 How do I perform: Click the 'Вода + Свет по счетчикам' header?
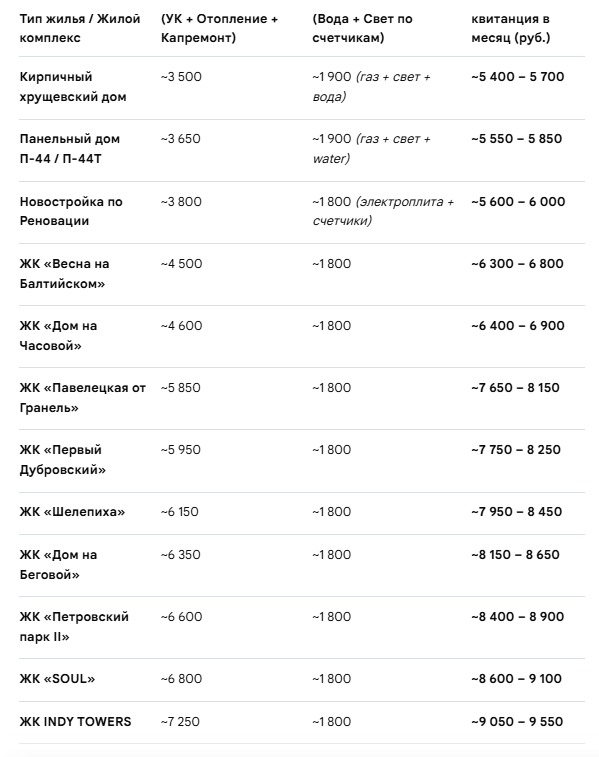coord(362,28)
